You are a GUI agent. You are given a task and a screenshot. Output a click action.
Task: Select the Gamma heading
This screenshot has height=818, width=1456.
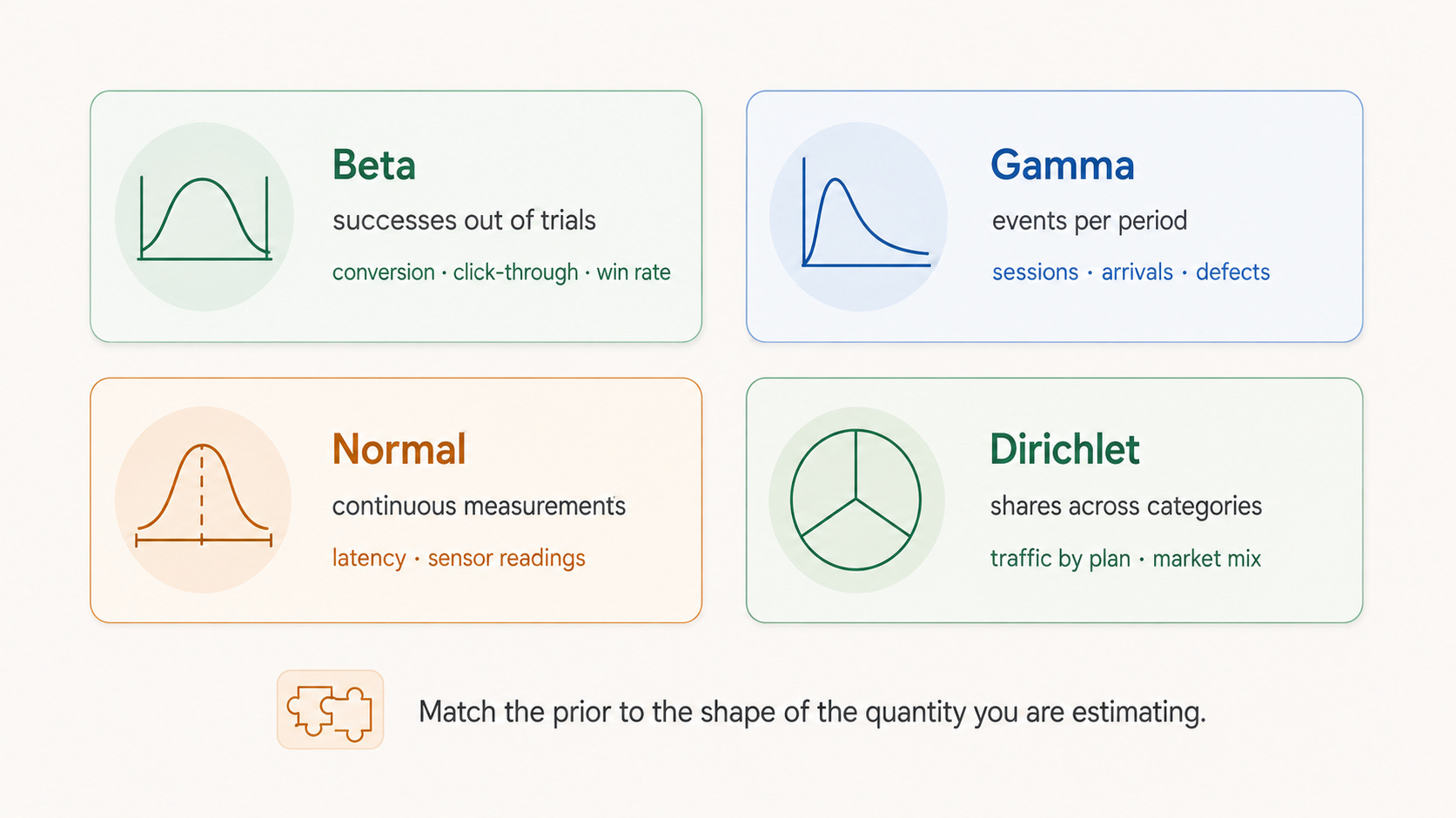(x=1063, y=165)
